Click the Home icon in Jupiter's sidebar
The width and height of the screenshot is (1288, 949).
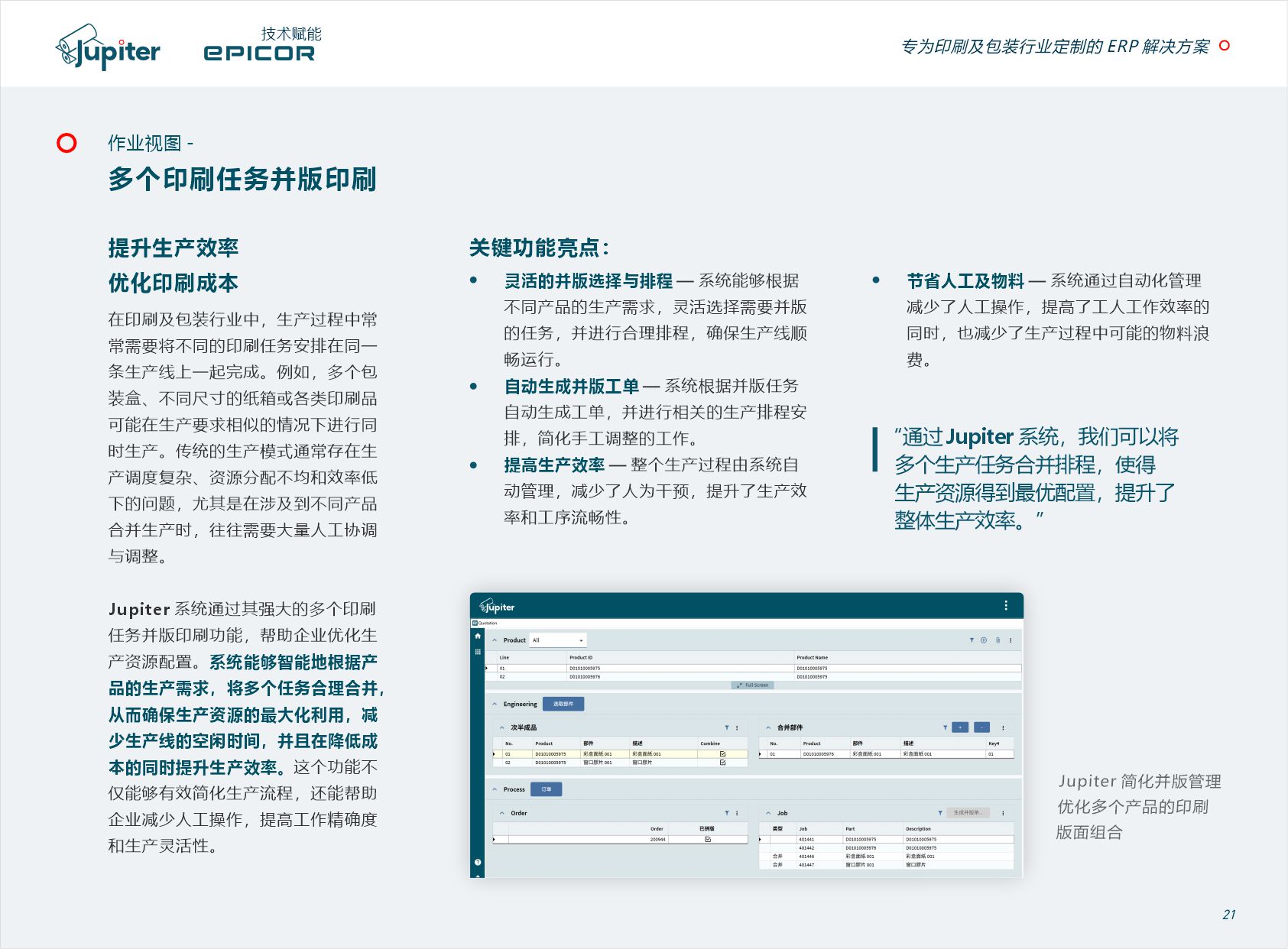pyautogui.click(x=478, y=636)
